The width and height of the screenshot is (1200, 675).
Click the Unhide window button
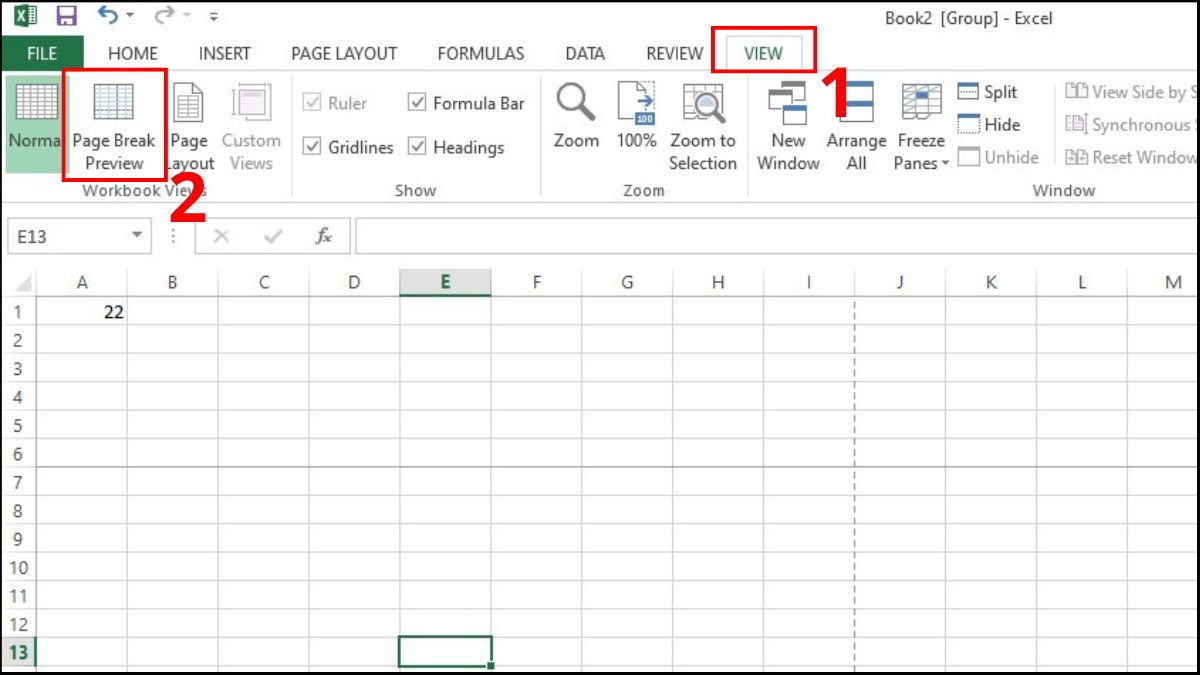[x=998, y=157]
